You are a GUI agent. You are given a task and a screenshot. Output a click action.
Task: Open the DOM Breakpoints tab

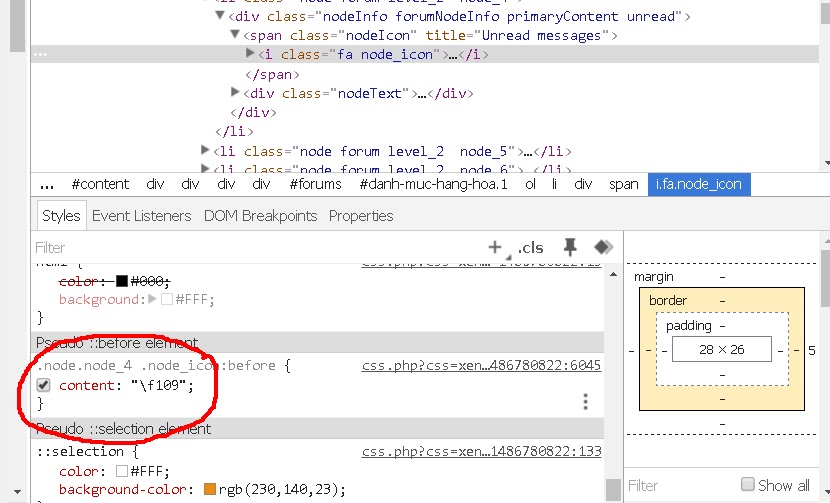tap(260, 216)
